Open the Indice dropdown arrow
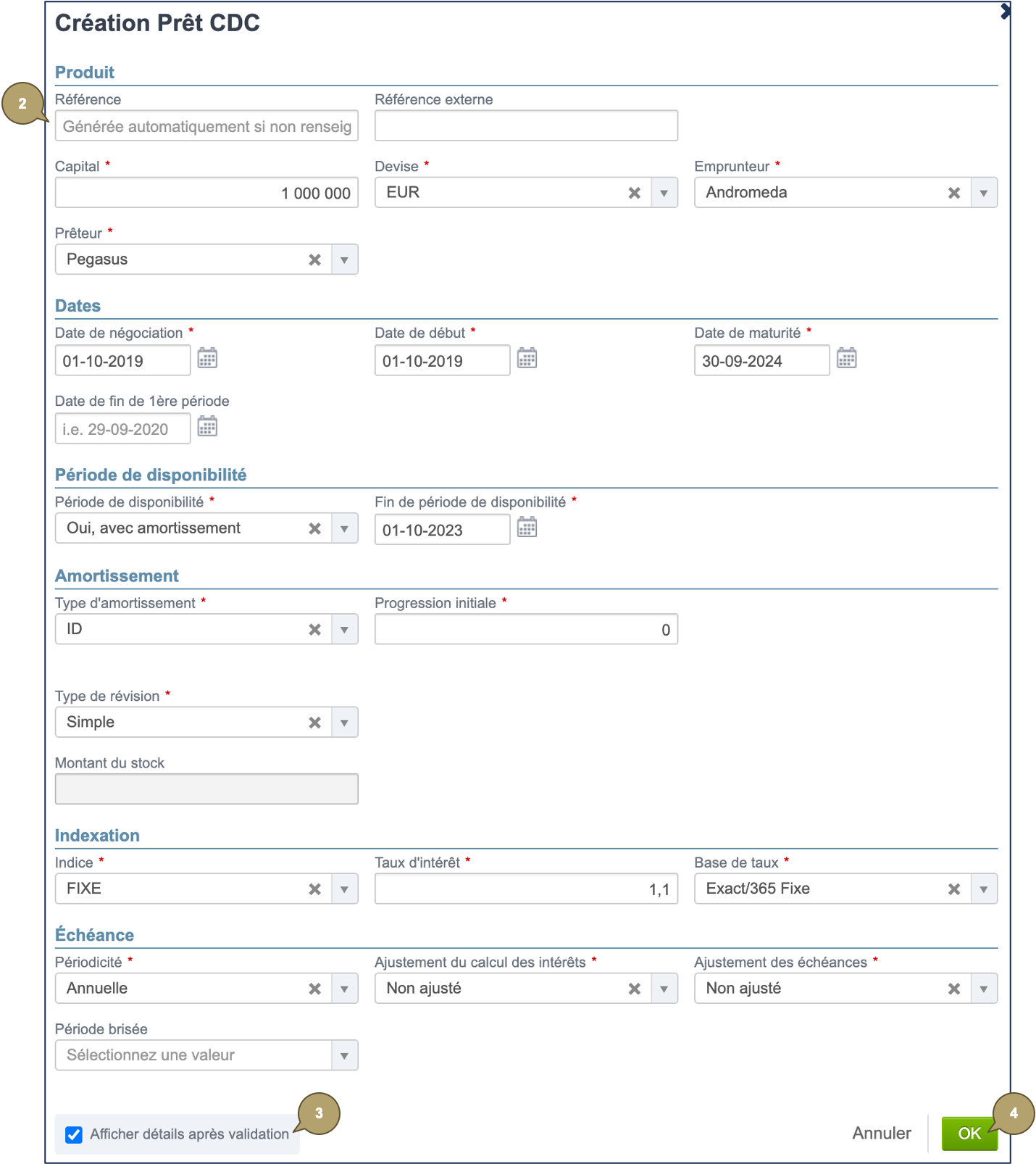 (x=344, y=889)
